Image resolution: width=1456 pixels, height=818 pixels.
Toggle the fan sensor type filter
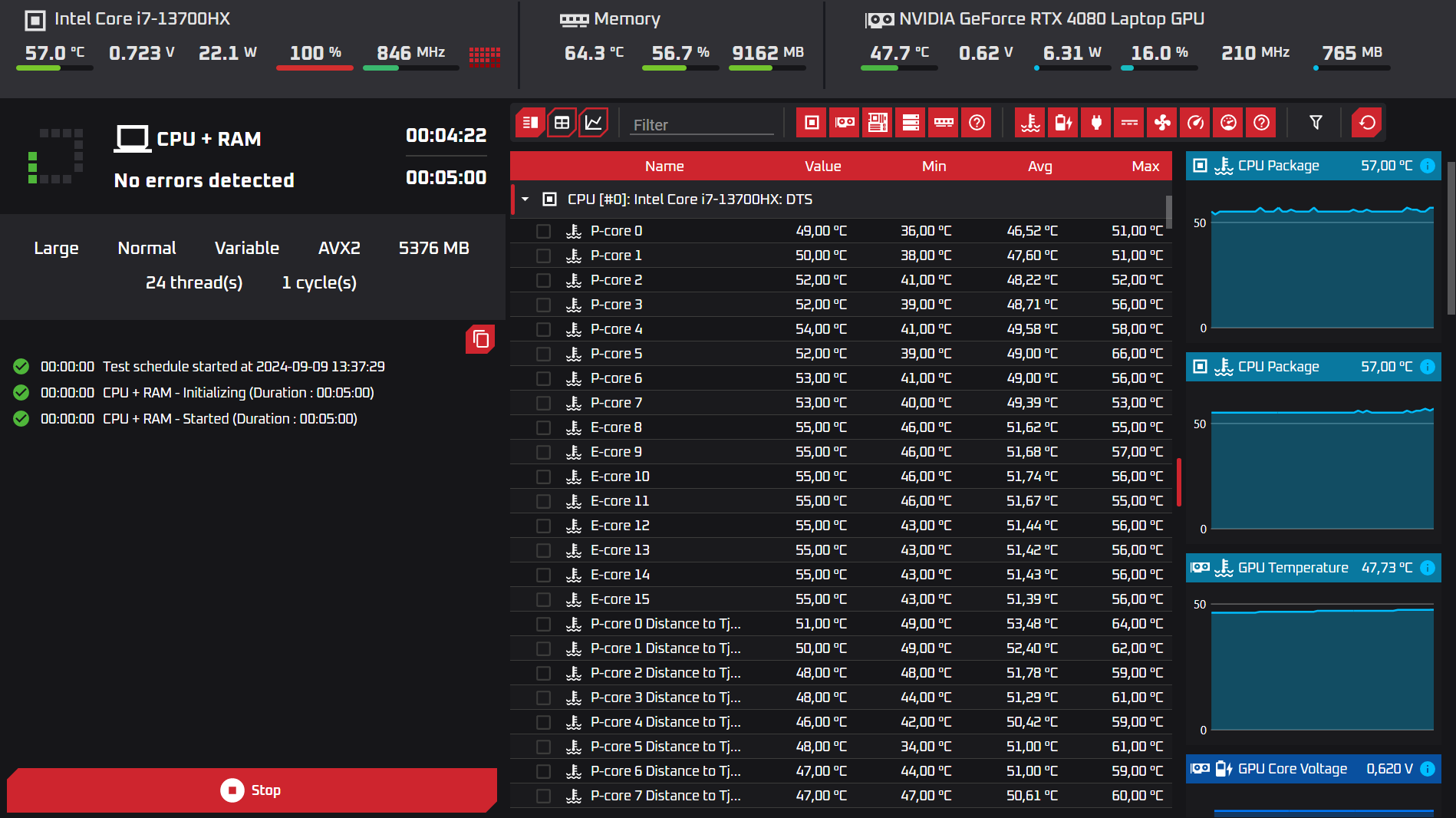tap(1162, 123)
